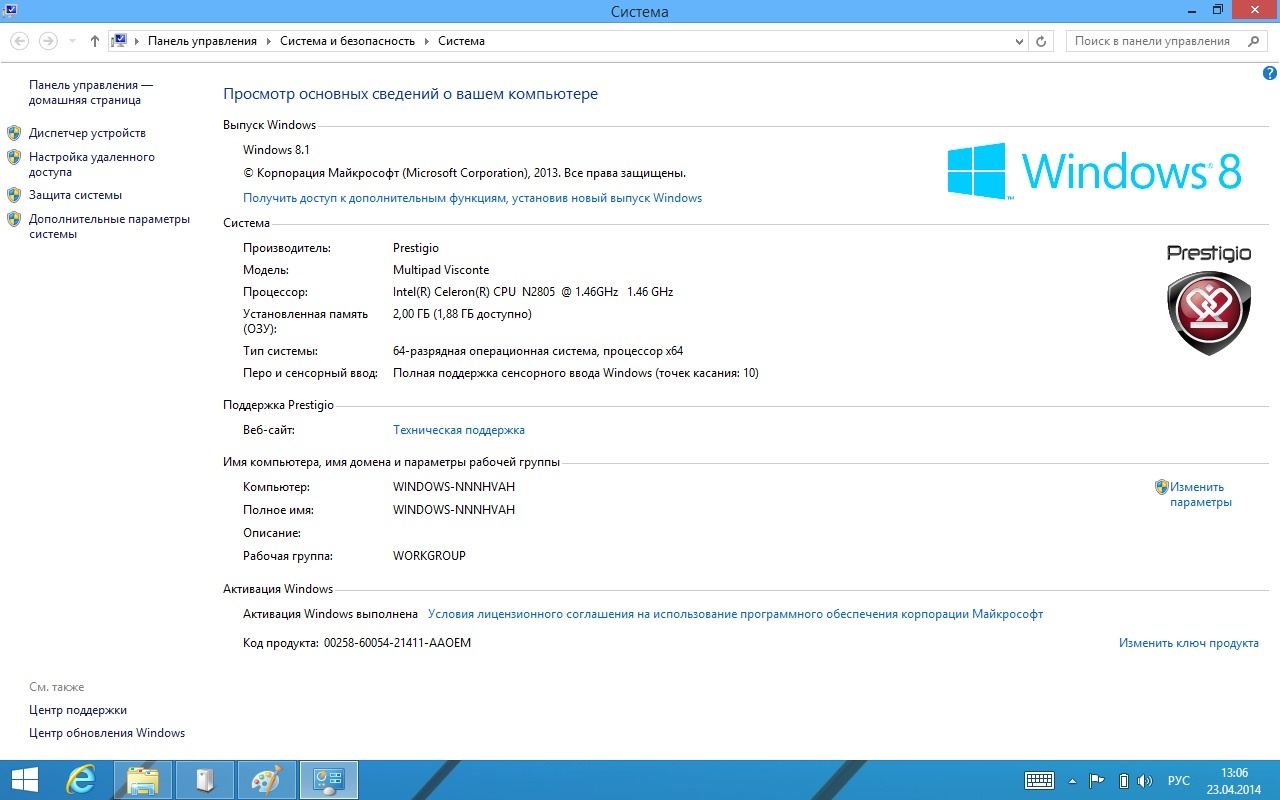
Task: Click the Windows Start button
Action: pos(24,779)
